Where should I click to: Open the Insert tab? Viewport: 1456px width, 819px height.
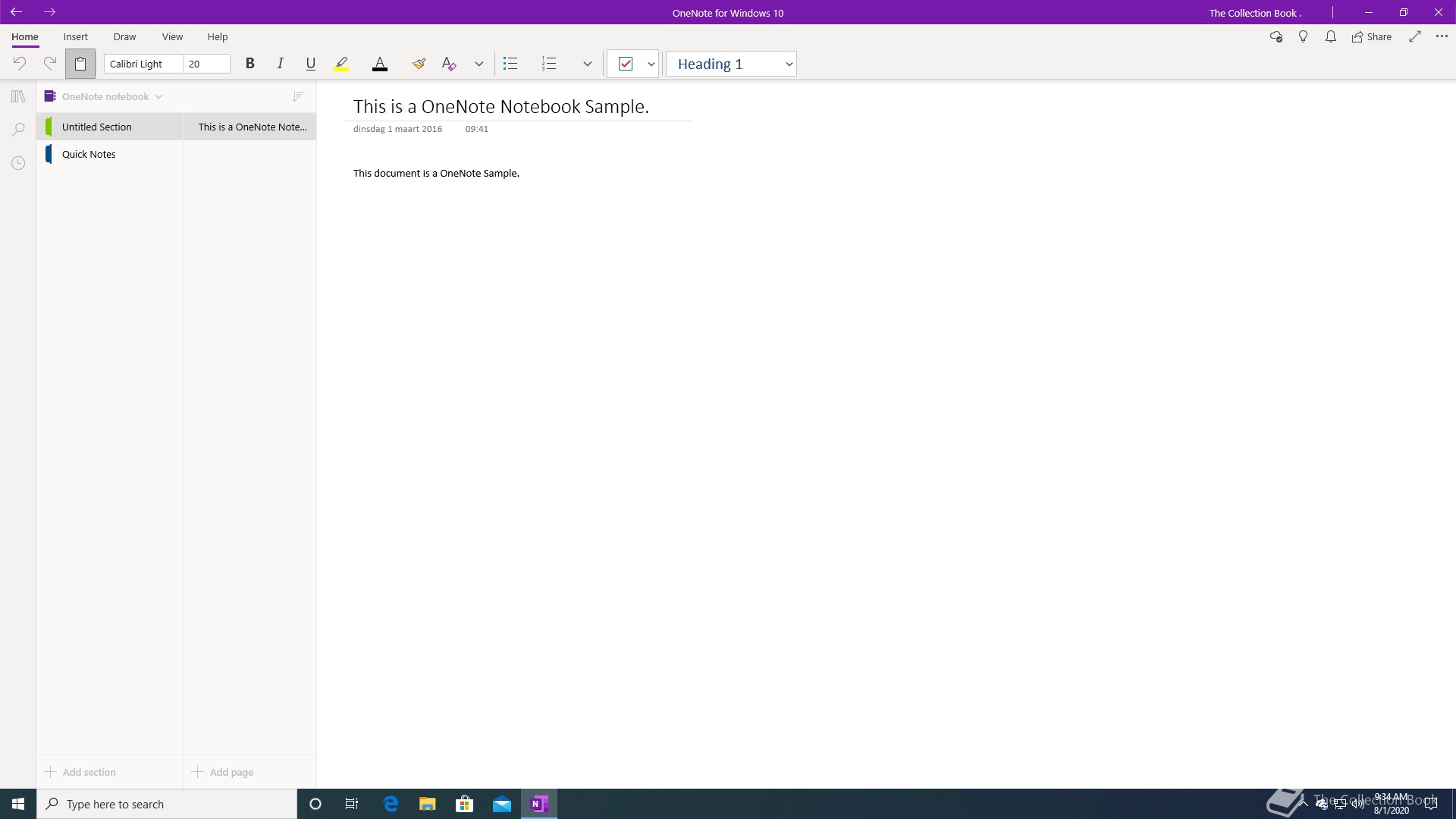pyautogui.click(x=75, y=36)
